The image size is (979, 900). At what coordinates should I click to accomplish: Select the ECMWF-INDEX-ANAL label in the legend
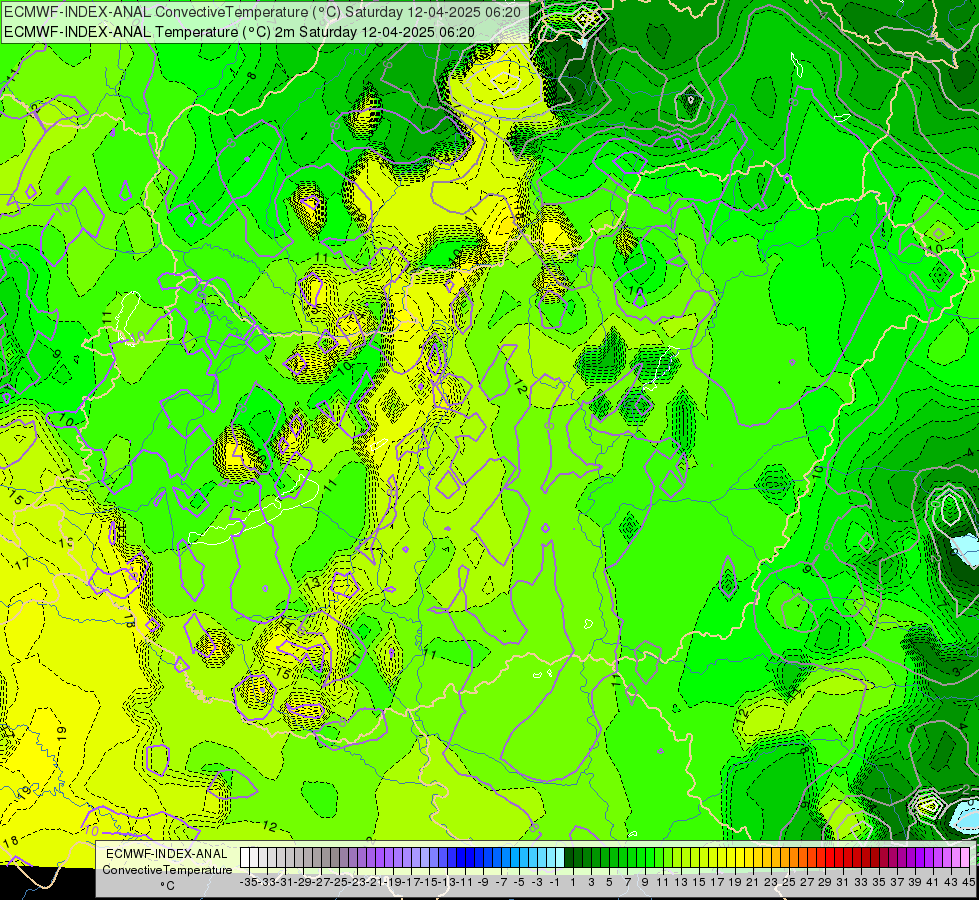(x=167, y=854)
